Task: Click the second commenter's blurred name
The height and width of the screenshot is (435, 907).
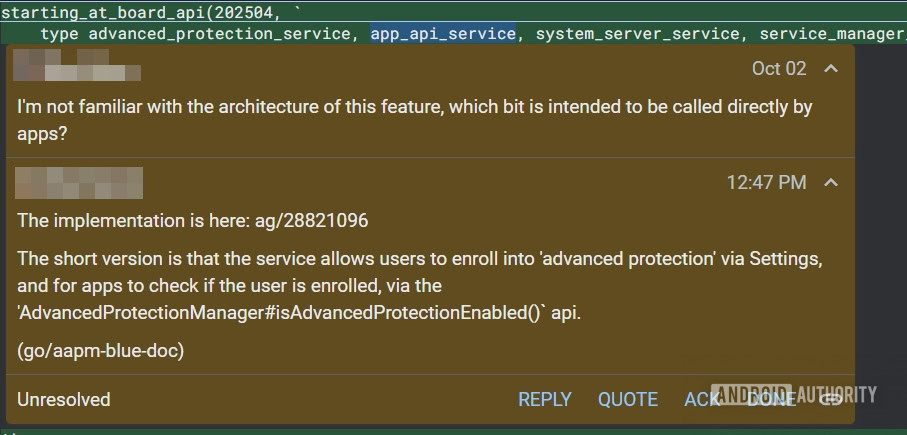Action: click(x=80, y=183)
